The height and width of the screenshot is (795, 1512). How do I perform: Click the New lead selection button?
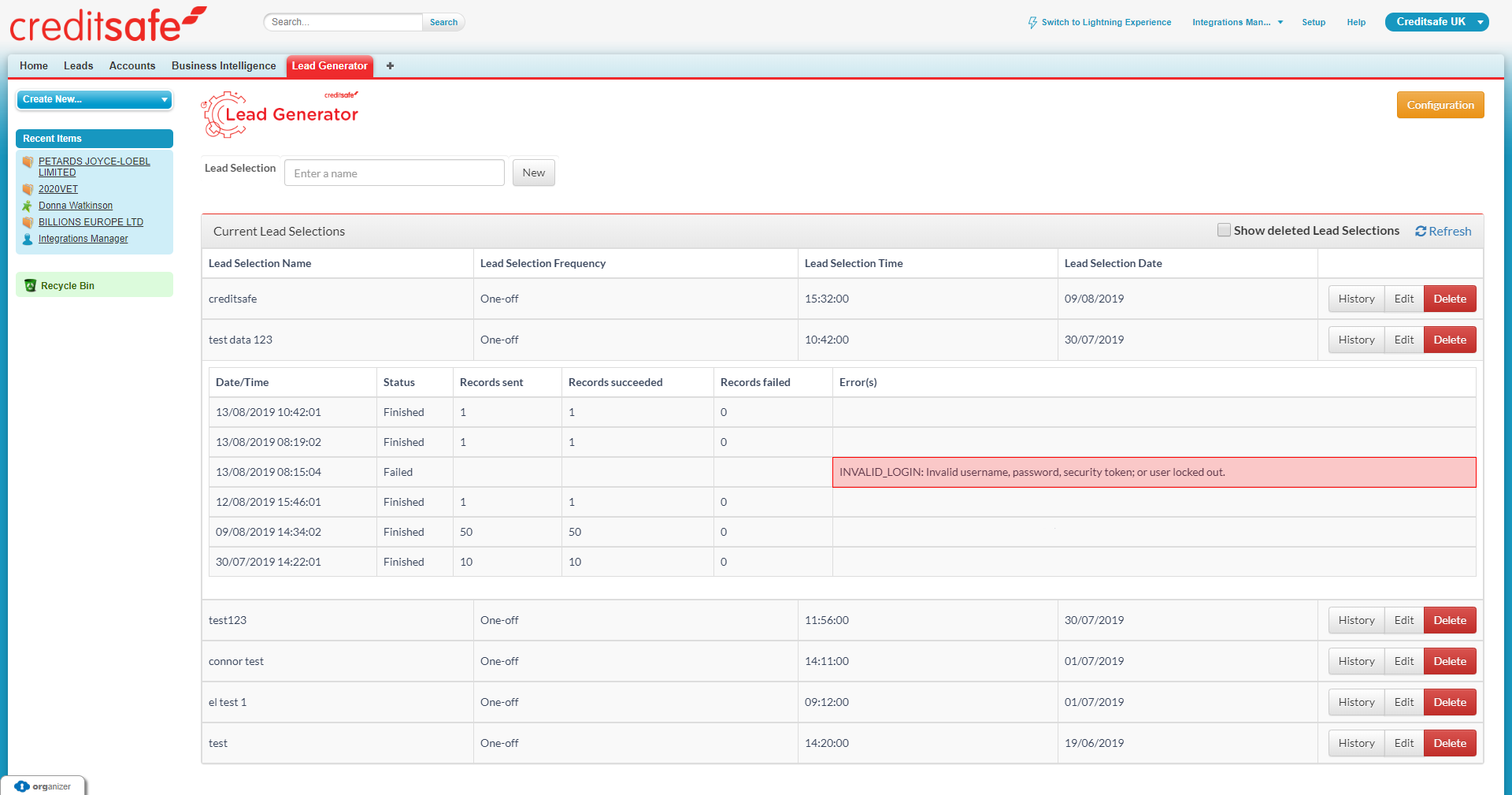[534, 173]
